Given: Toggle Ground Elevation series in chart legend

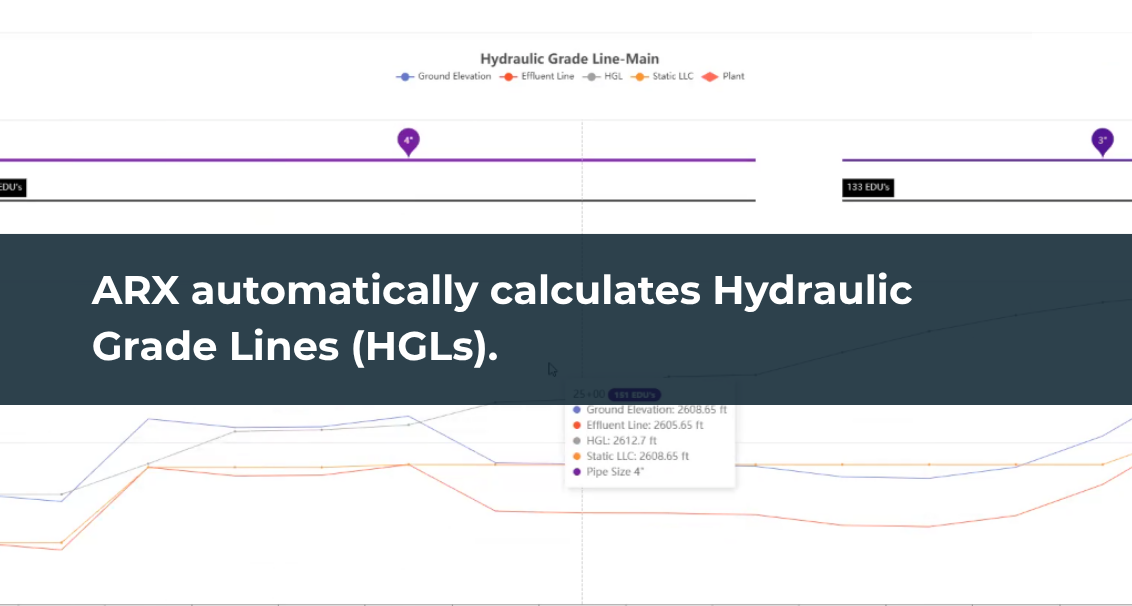Looking at the screenshot, I should (443, 77).
